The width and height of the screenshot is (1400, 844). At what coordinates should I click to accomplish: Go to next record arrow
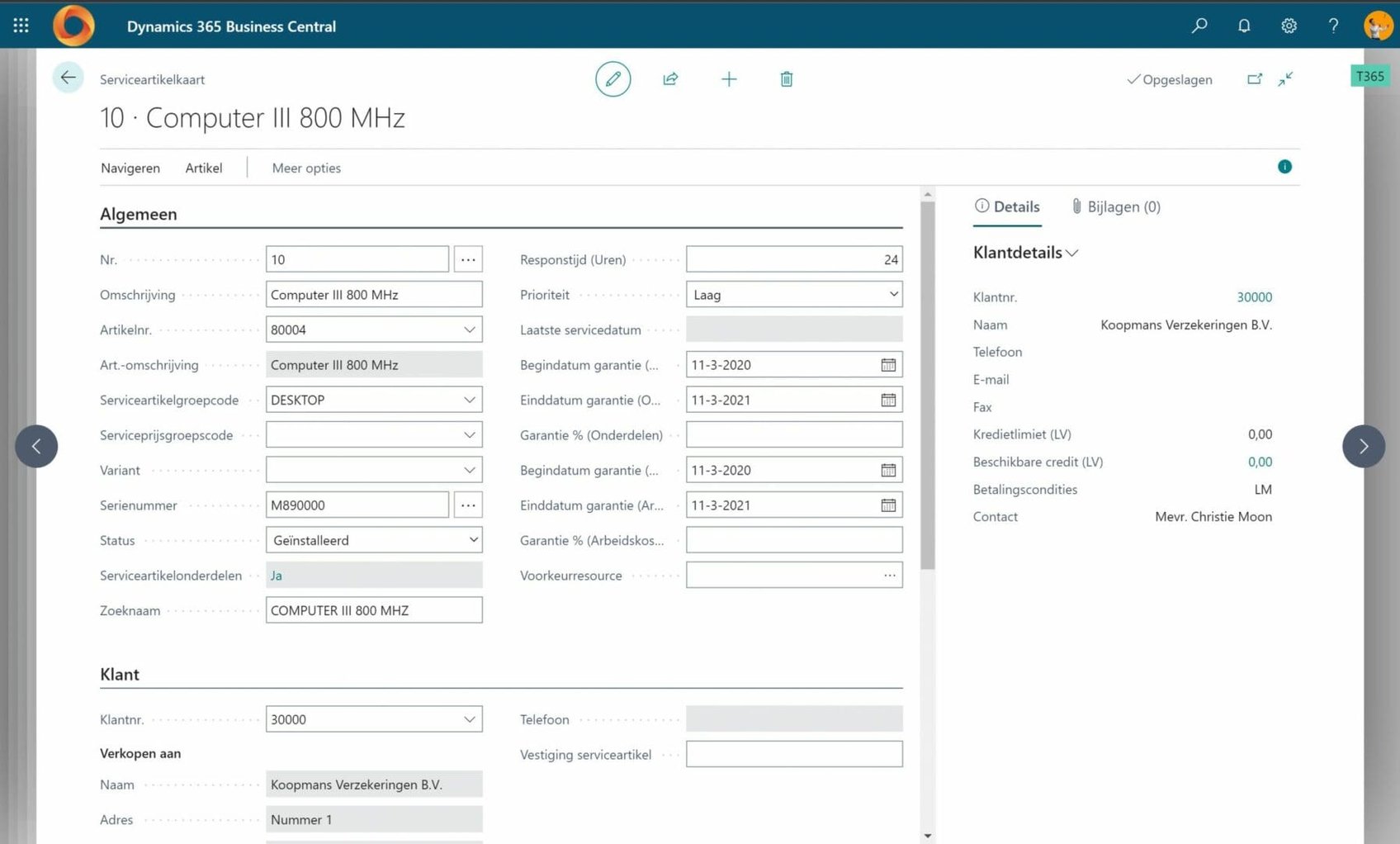1364,446
